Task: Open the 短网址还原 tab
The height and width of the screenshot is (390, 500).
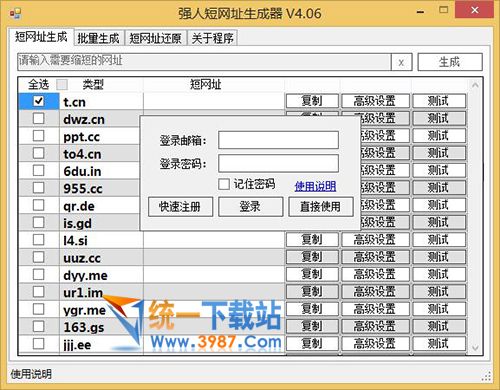Action: pyautogui.click(x=155, y=38)
